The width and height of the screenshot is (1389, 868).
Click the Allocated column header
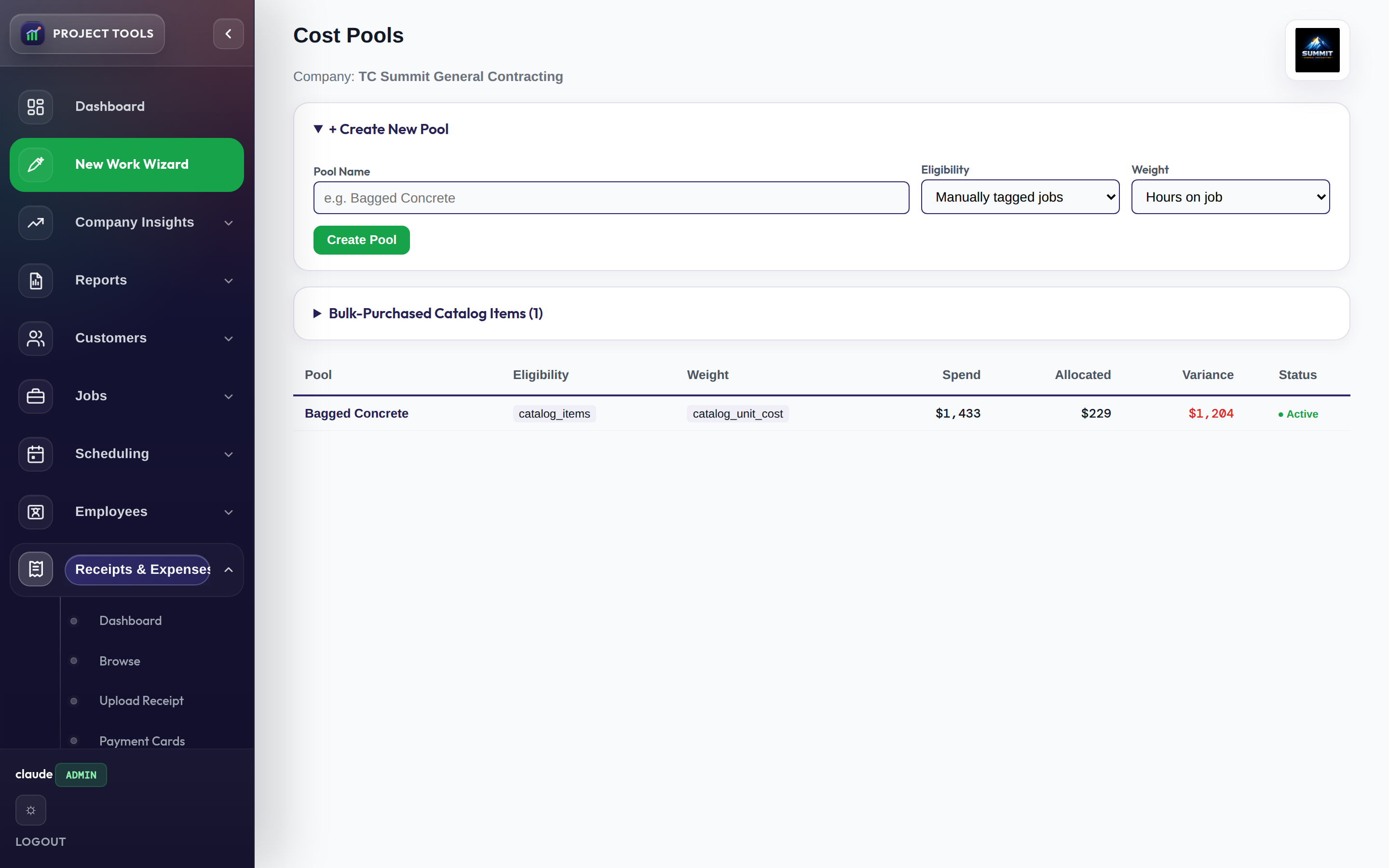pos(1082,375)
